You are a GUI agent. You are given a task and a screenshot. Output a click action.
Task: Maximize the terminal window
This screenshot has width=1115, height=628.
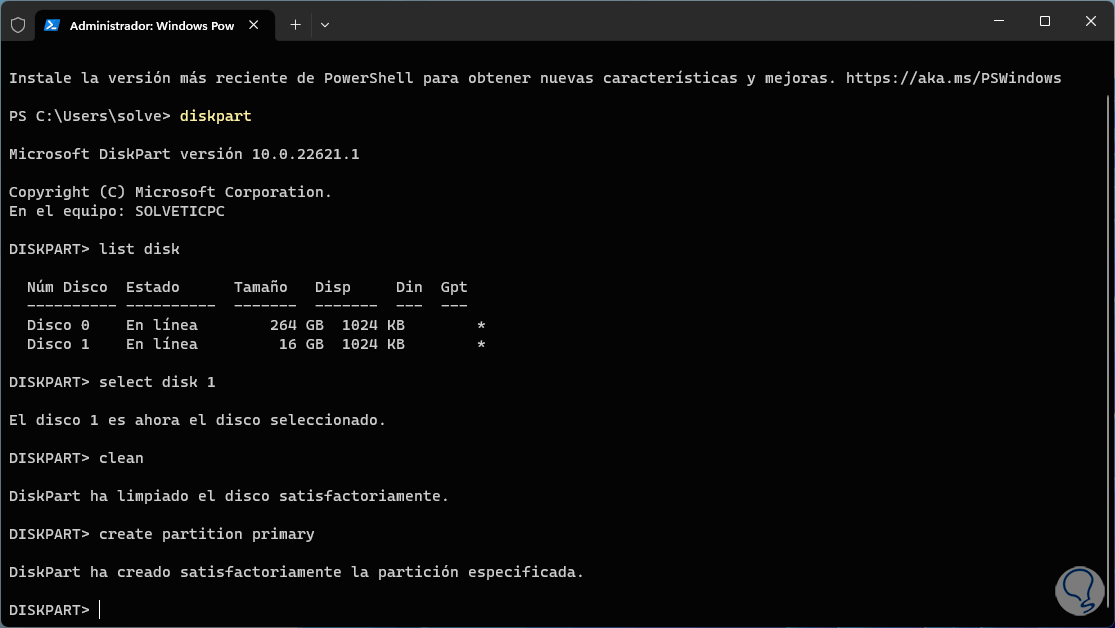click(1044, 21)
